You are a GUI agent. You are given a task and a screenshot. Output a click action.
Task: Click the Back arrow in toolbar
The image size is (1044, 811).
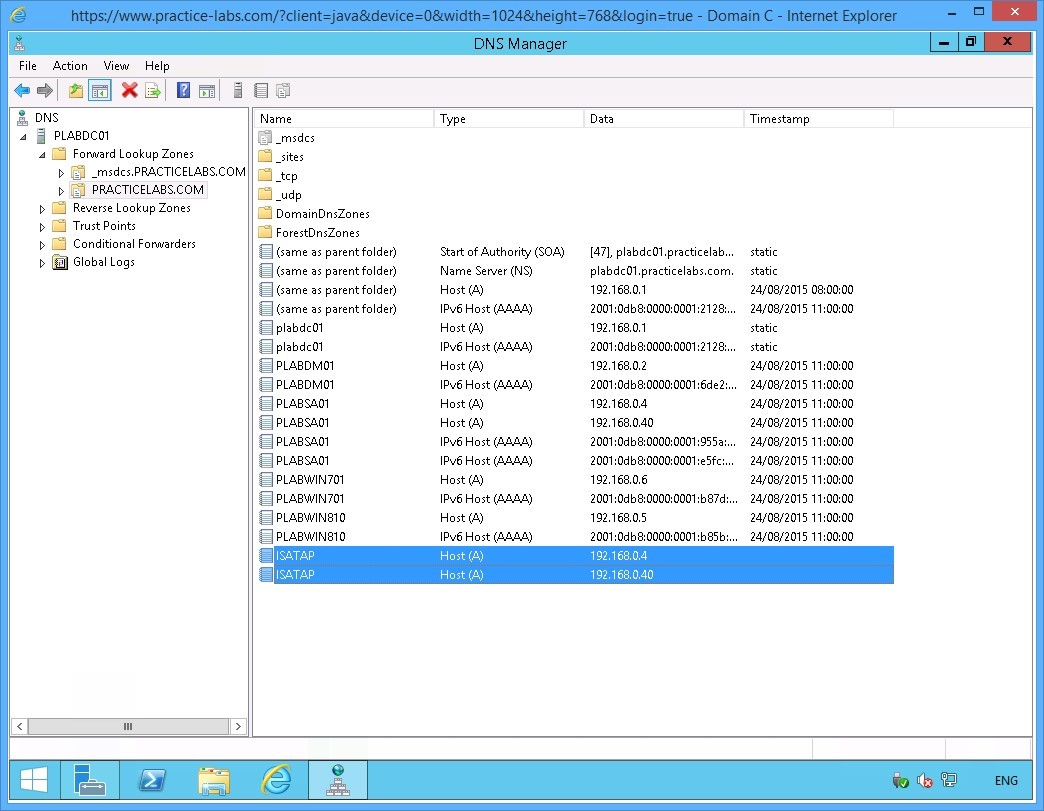pyautogui.click(x=21, y=91)
